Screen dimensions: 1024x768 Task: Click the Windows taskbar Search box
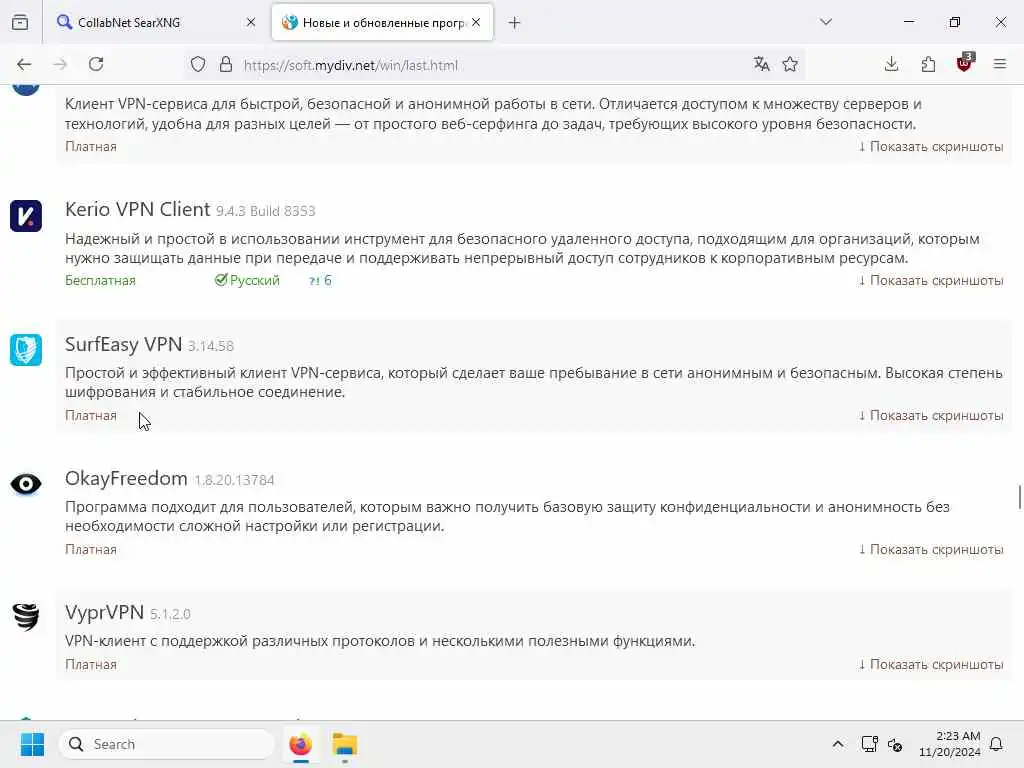pyautogui.click(x=167, y=744)
